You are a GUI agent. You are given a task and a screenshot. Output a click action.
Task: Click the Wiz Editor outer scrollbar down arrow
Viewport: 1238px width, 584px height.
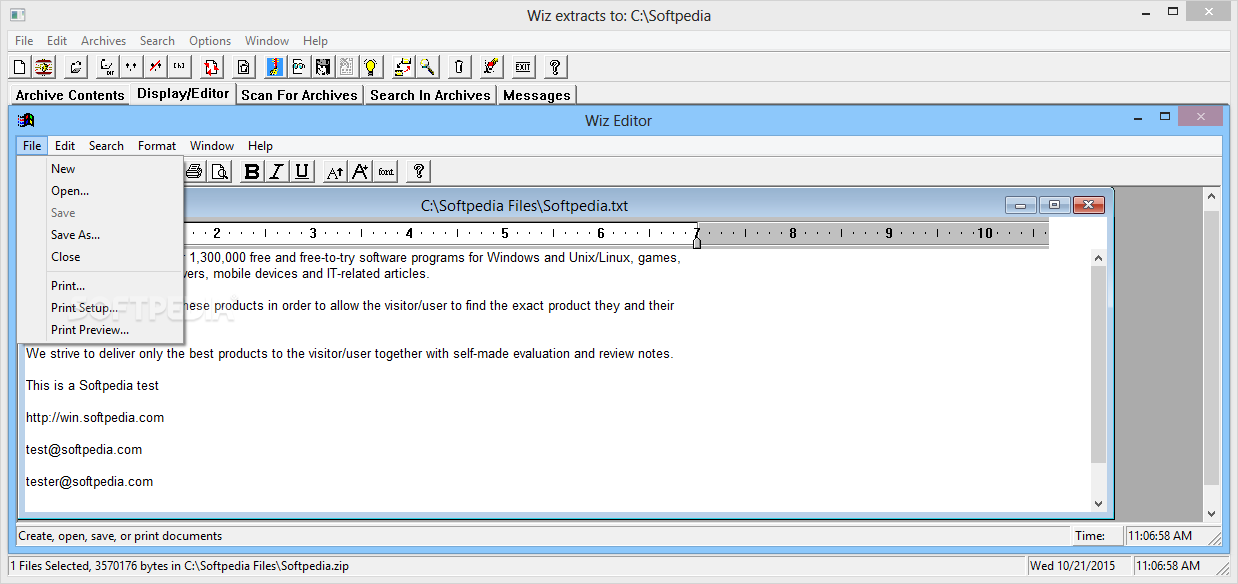tap(1211, 514)
